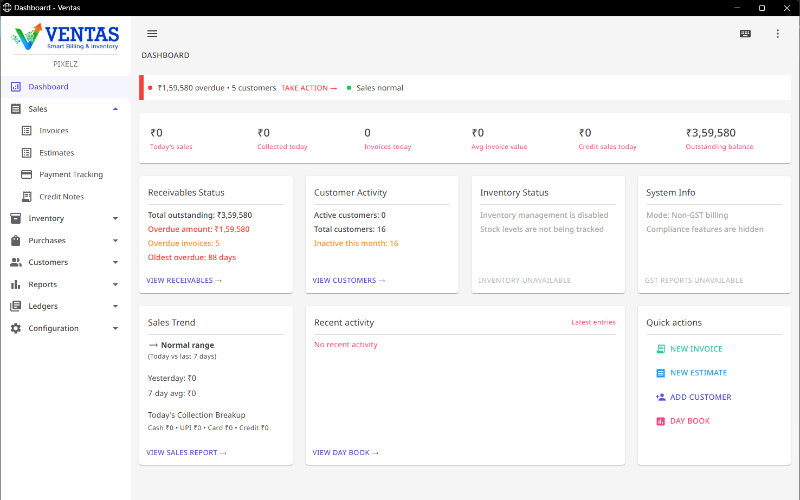This screenshot has width=800, height=500.
Task: Click the keyboard shortcuts icon
Action: 745,34
